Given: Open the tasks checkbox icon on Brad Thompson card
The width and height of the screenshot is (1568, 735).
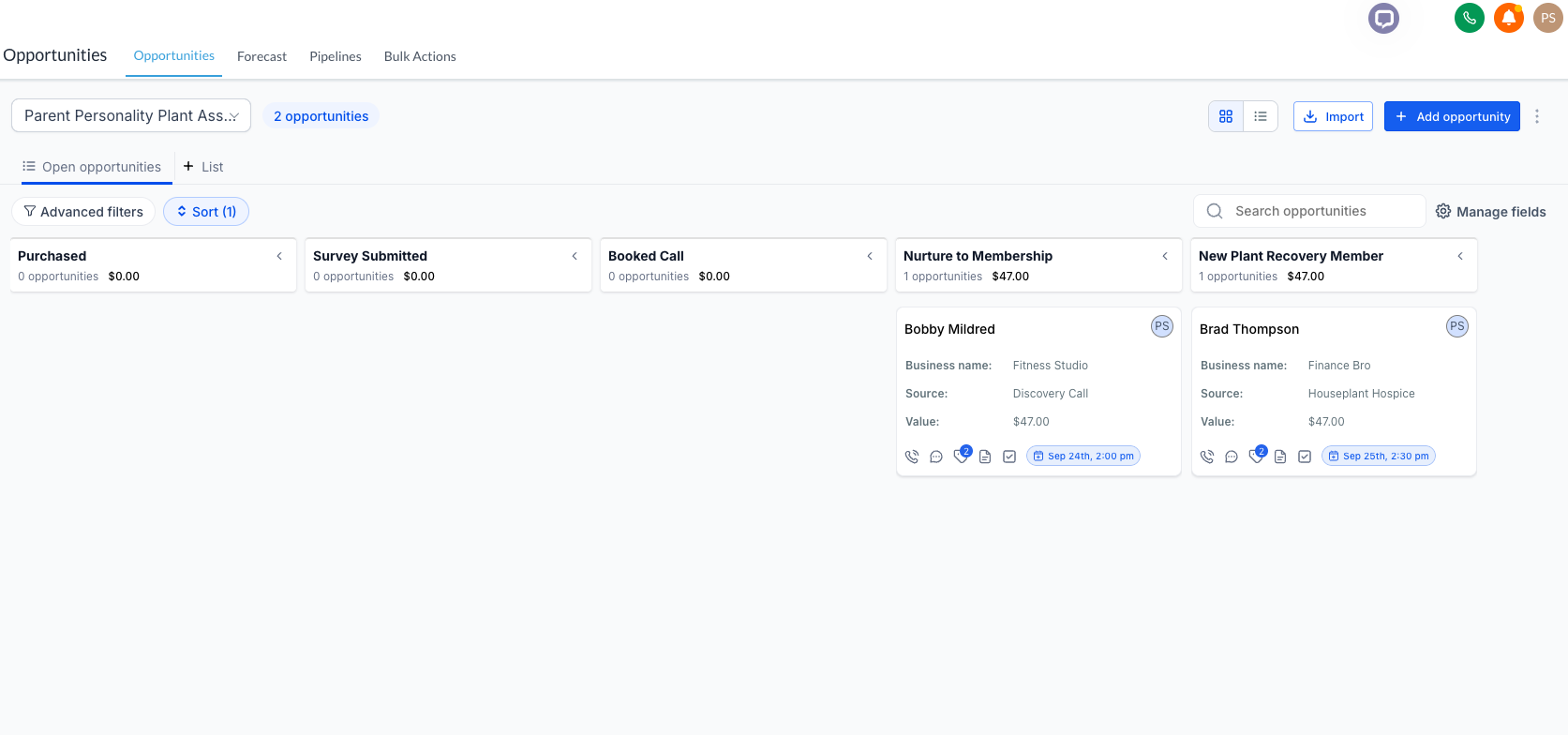Looking at the screenshot, I should coord(1305,457).
